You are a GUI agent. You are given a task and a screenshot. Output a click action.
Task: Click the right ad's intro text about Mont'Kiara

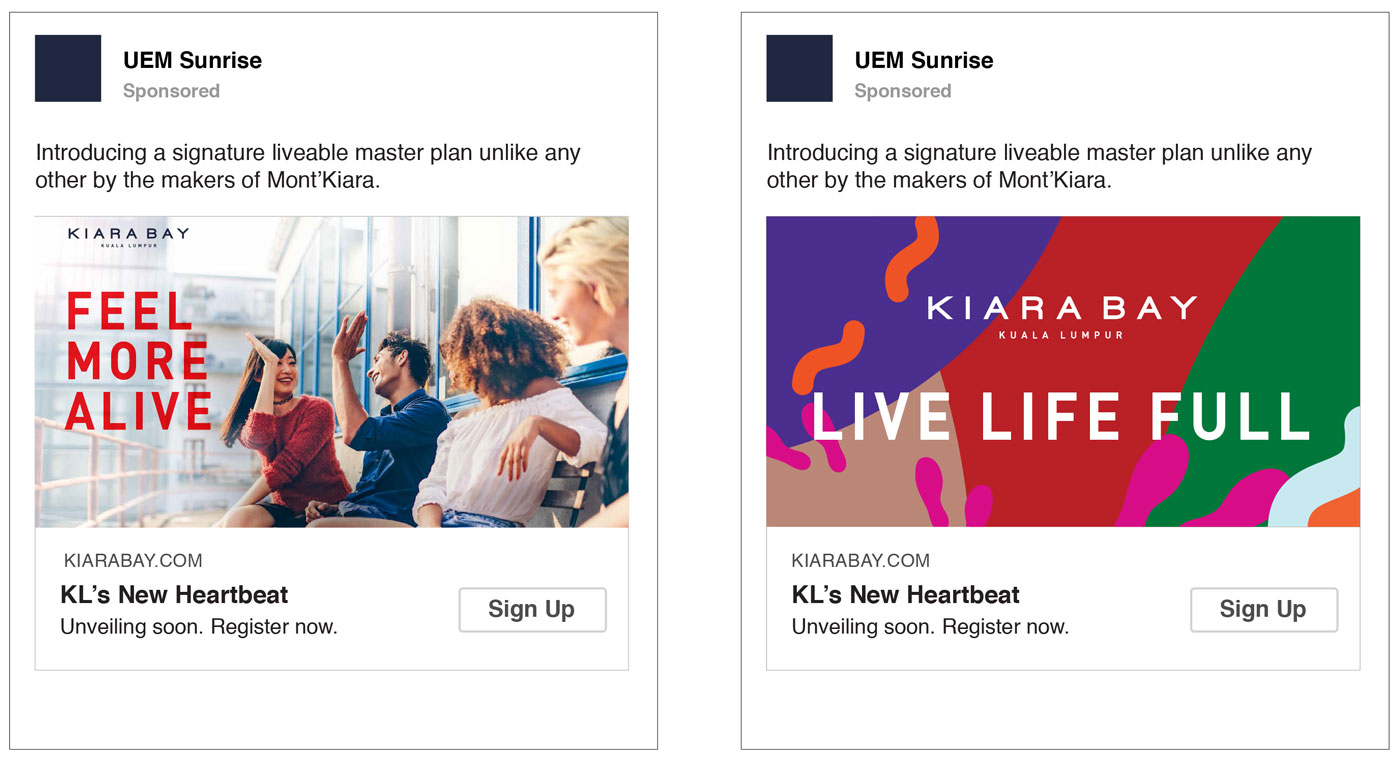tap(1039, 167)
